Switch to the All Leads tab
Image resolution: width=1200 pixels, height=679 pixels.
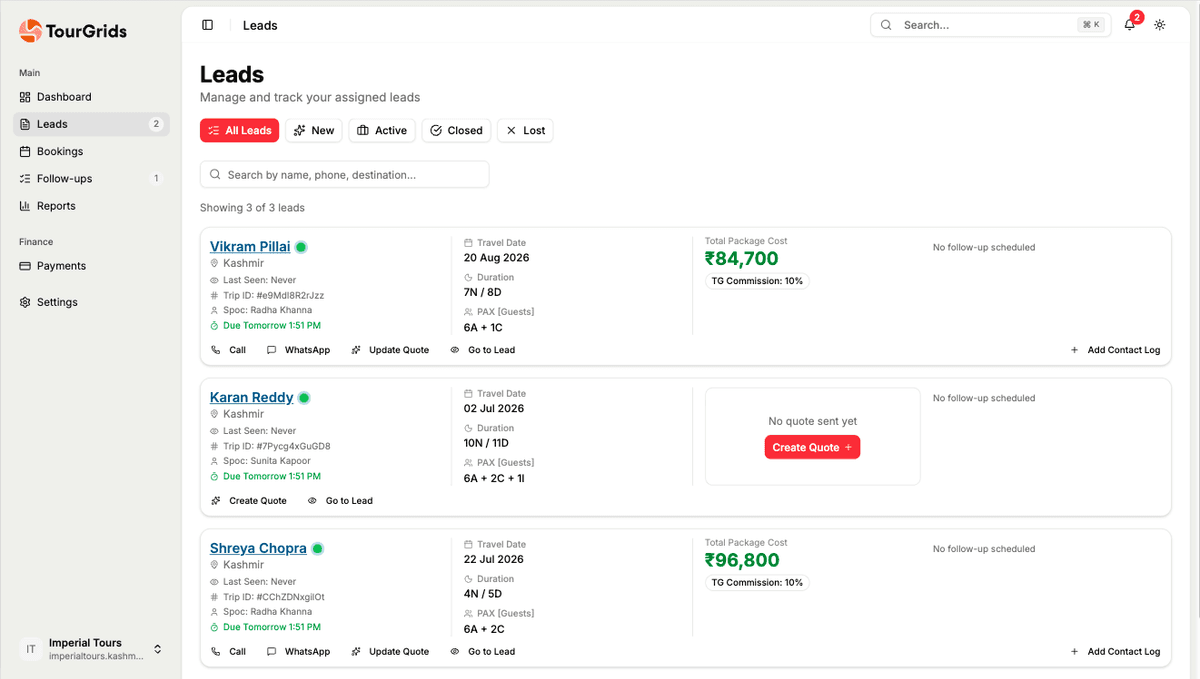click(239, 130)
